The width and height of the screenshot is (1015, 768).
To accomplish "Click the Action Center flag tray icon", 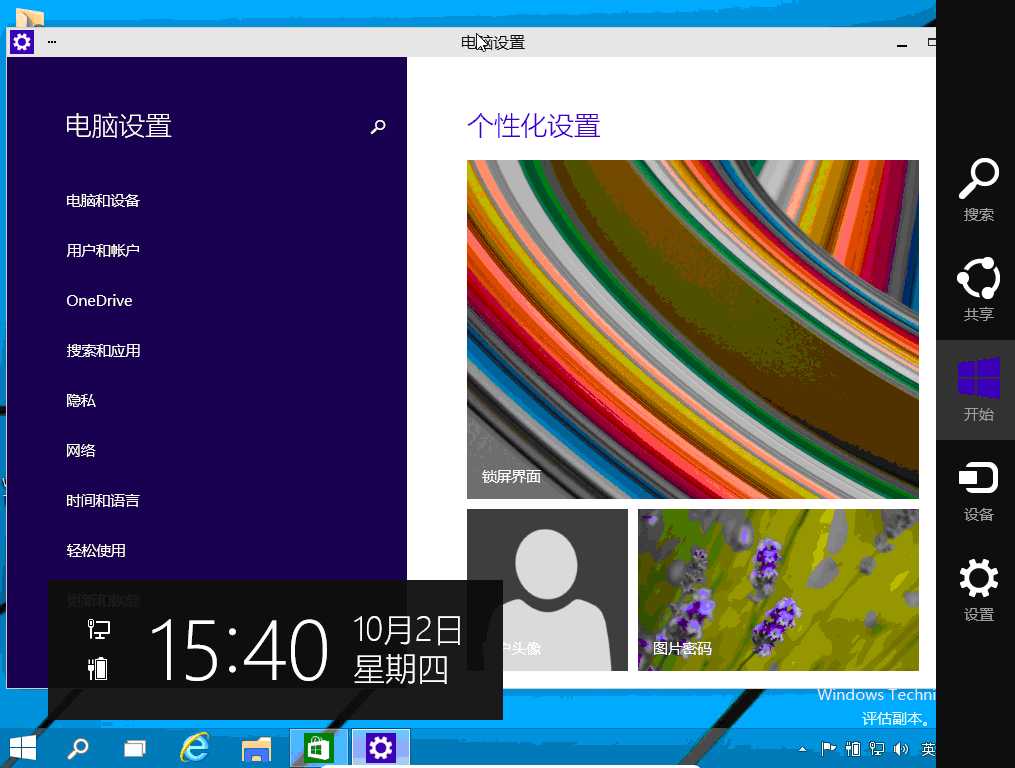I will click(828, 749).
